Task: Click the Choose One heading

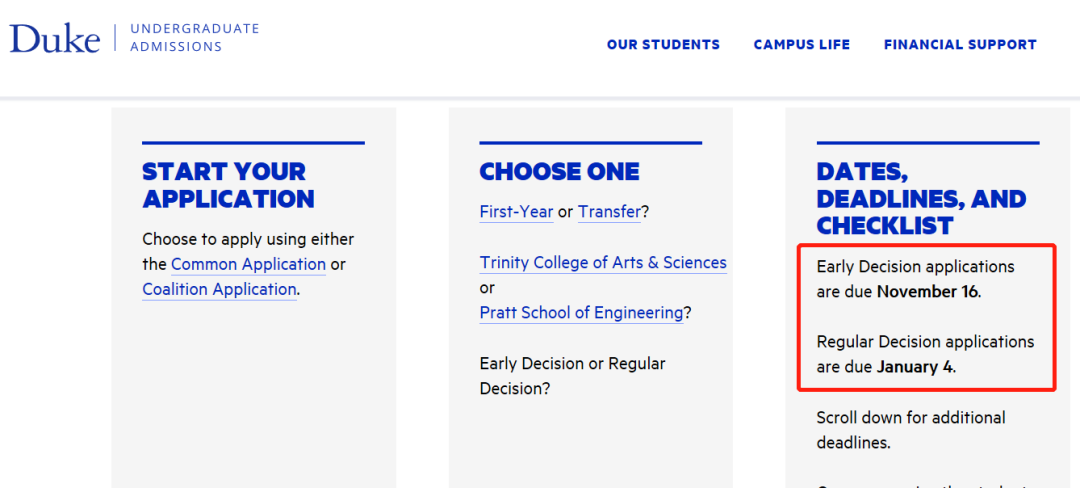Action: [559, 172]
